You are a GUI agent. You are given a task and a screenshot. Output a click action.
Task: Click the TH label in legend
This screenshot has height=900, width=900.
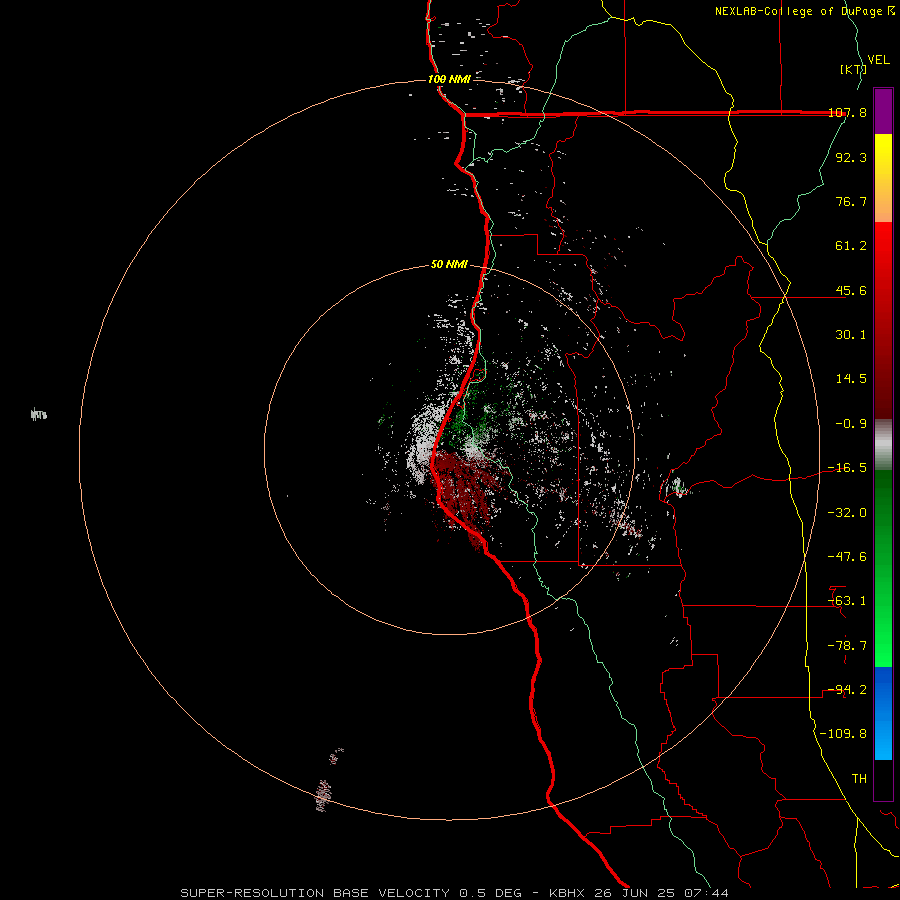(859, 779)
